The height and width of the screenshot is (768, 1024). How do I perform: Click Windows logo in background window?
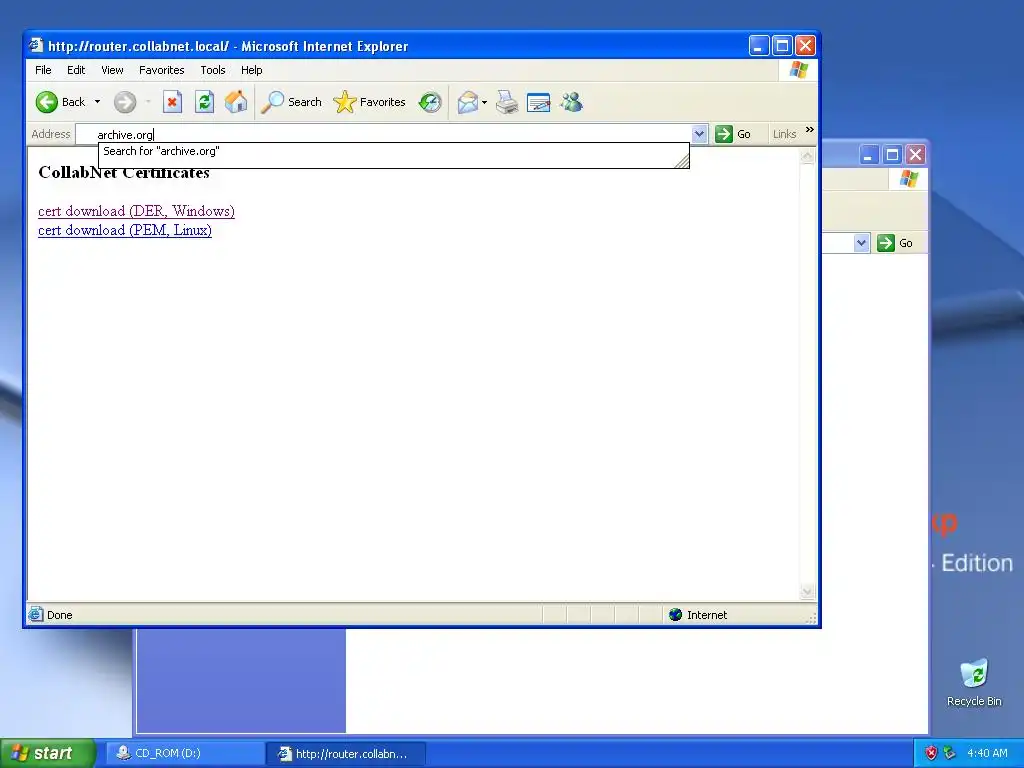(908, 179)
